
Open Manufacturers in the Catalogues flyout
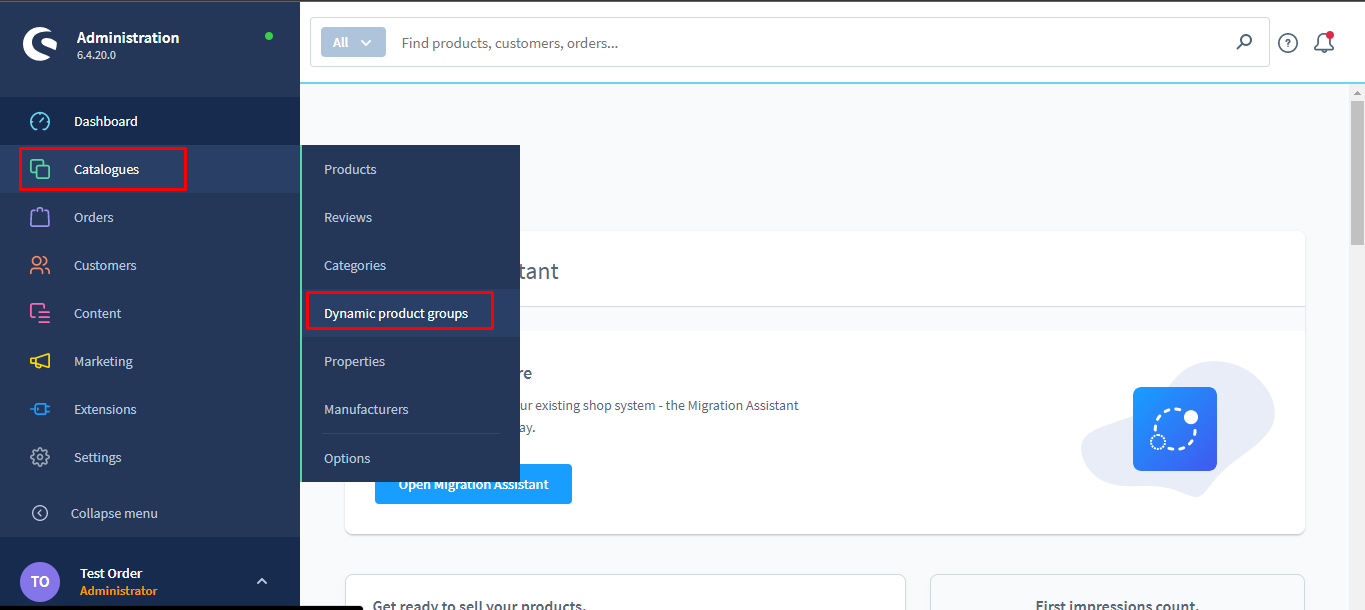click(x=366, y=408)
